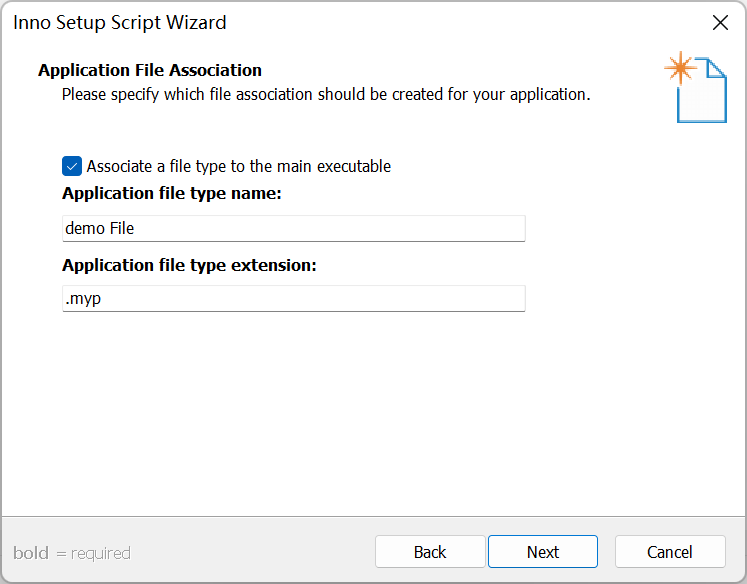Image resolution: width=747 pixels, height=584 pixels.
Task: Click the '.myp' text in extension field
Action: [x=83, y=298]
